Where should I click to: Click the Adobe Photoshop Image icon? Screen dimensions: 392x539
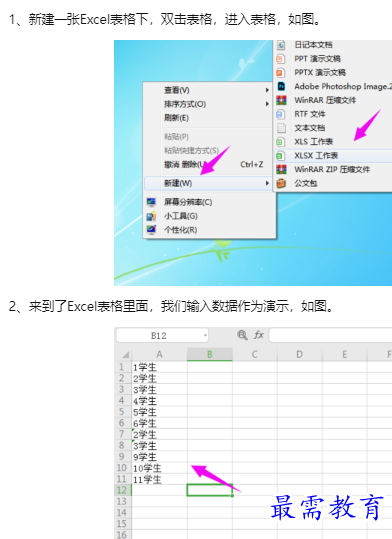[281, 86]
